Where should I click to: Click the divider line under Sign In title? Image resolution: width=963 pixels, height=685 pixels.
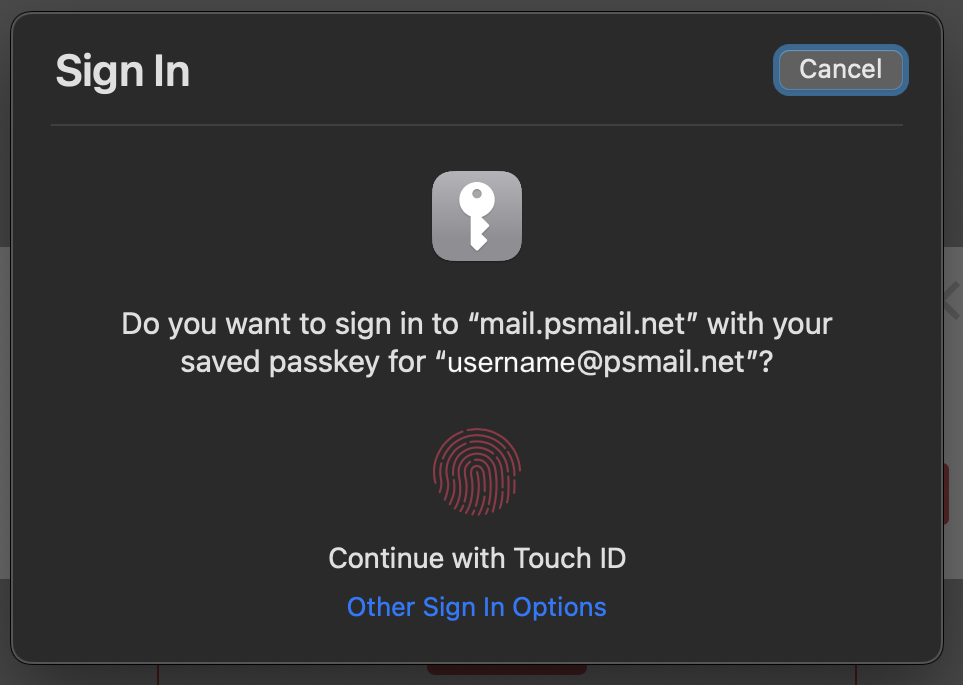click(x=477, y=125)
